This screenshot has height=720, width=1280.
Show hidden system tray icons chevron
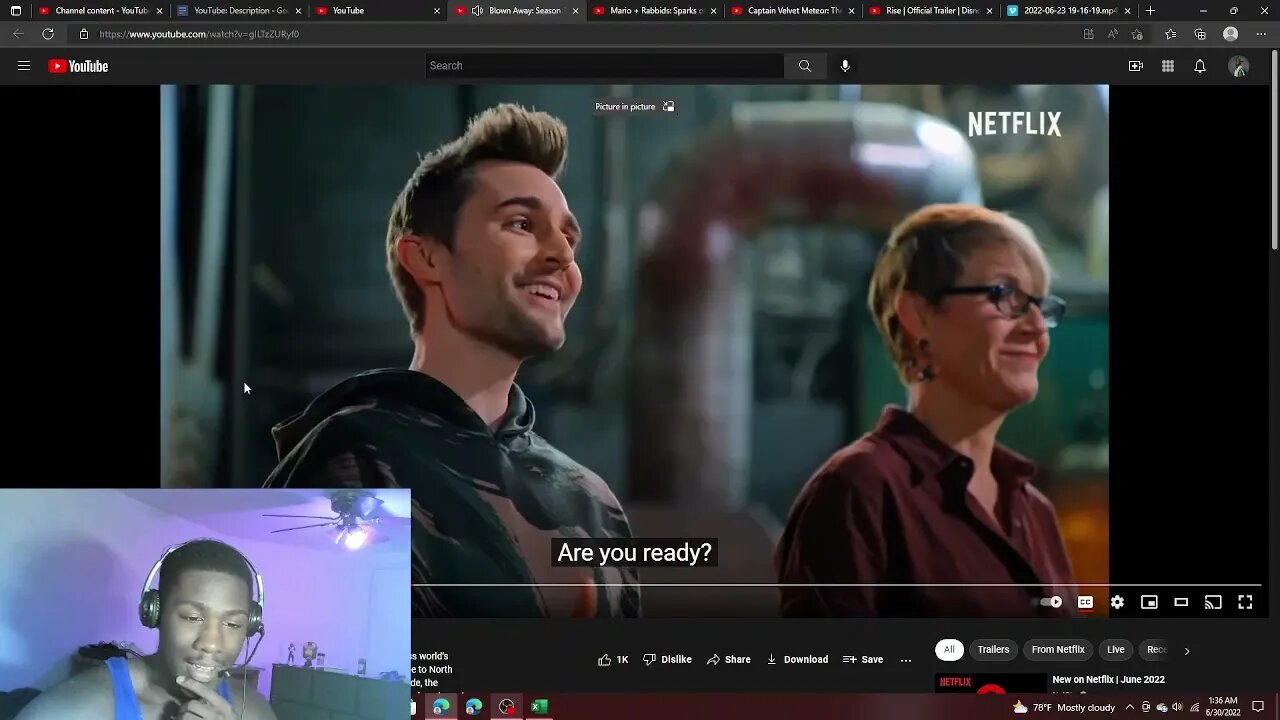pyautogui.click(x=1130, y=707)
